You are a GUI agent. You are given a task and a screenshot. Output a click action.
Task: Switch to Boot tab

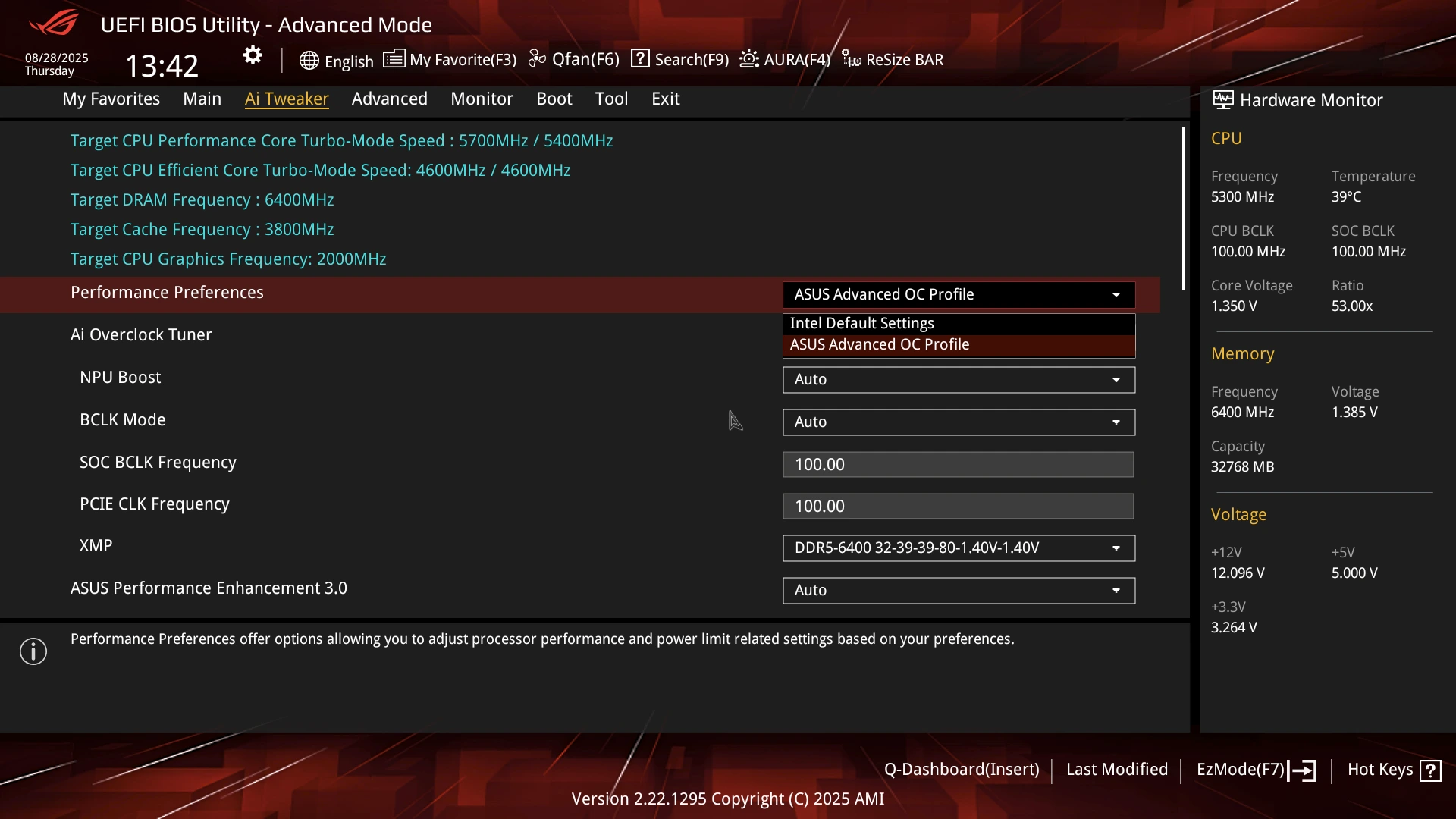pyautogui.click(x=554, y=99)
